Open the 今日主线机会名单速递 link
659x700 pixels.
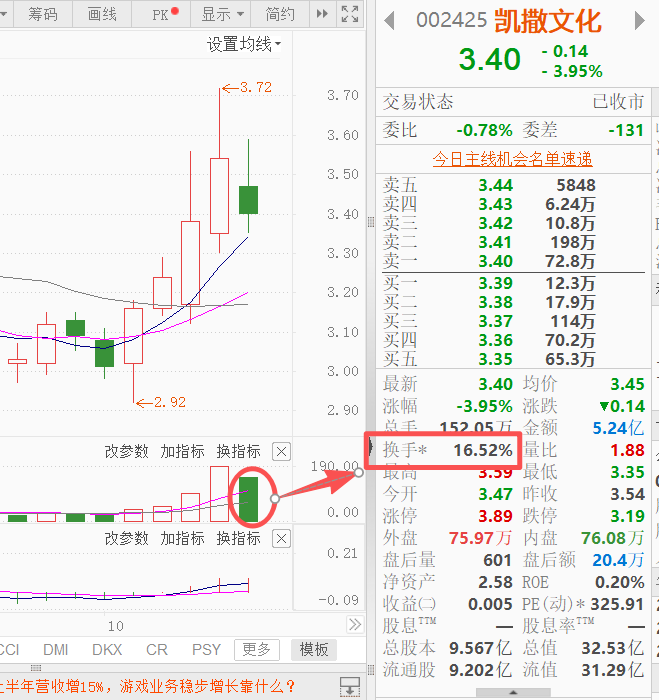point(512,159)
